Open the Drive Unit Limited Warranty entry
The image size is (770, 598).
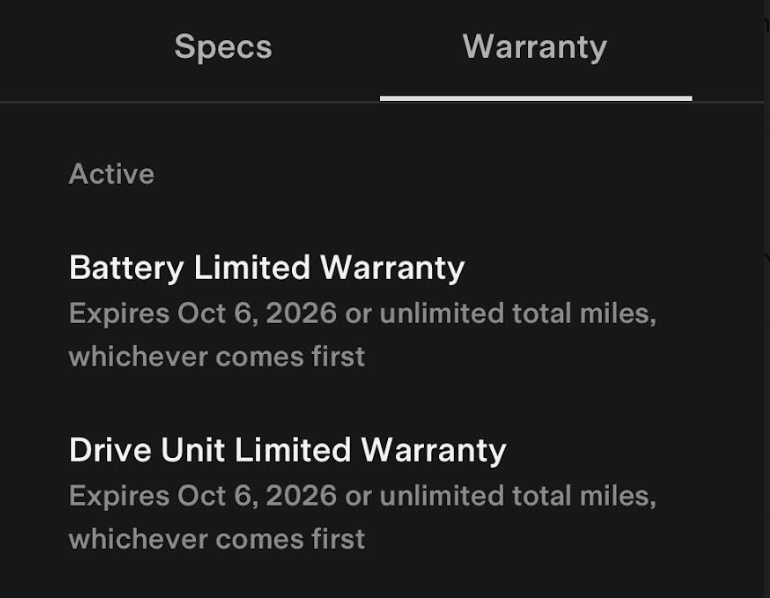(288, 450)
